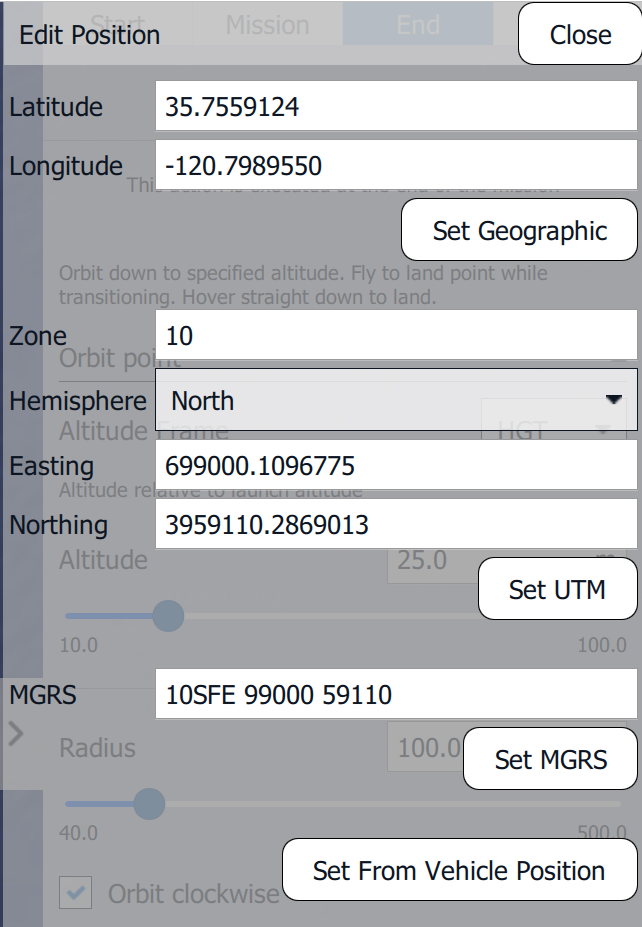Click the Latitude input field
The width and height of the screenshot is (642, 927).
396,107
